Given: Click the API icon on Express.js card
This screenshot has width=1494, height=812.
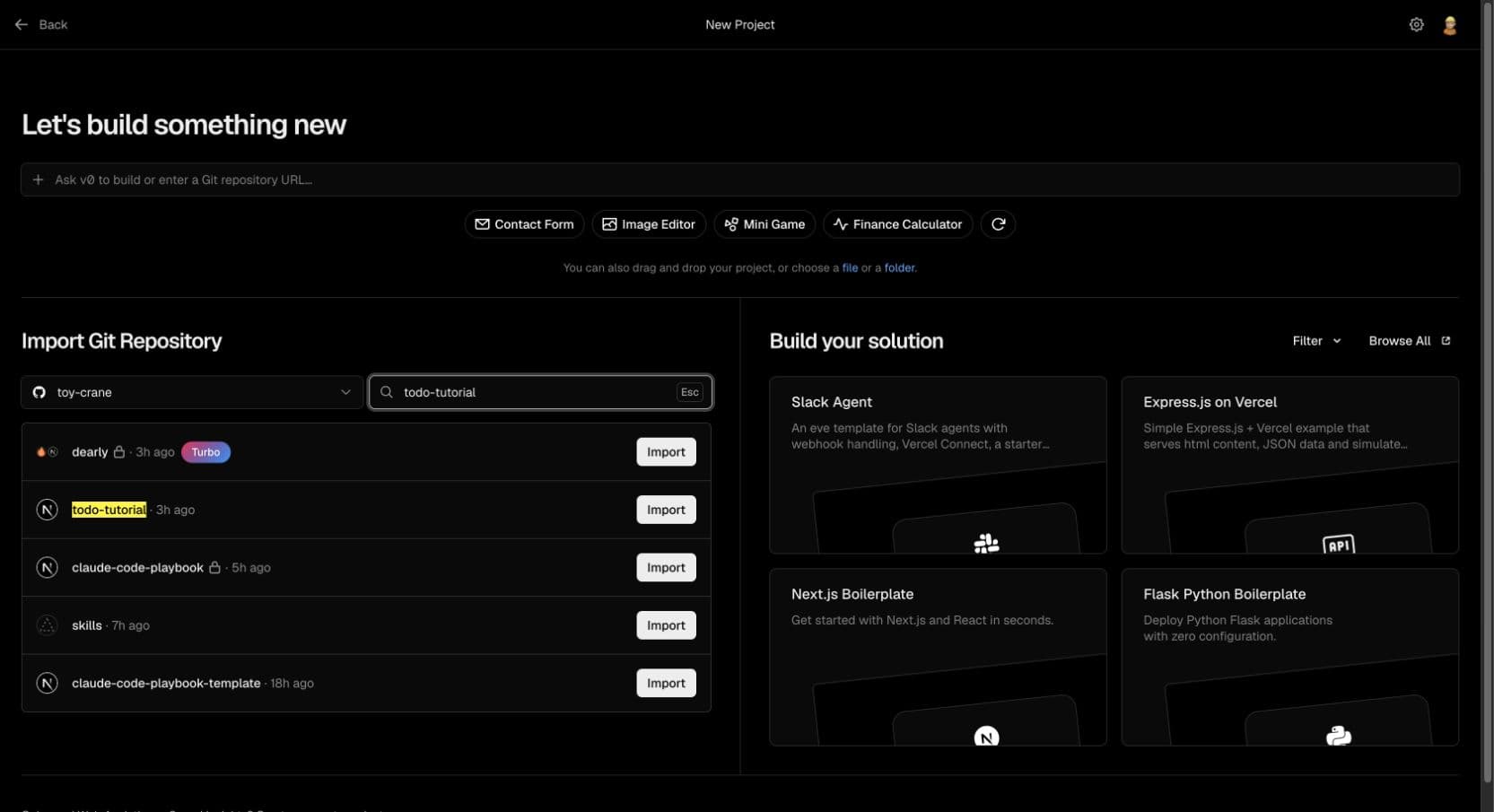Looking at the screenshot, I should (1338, 545).
